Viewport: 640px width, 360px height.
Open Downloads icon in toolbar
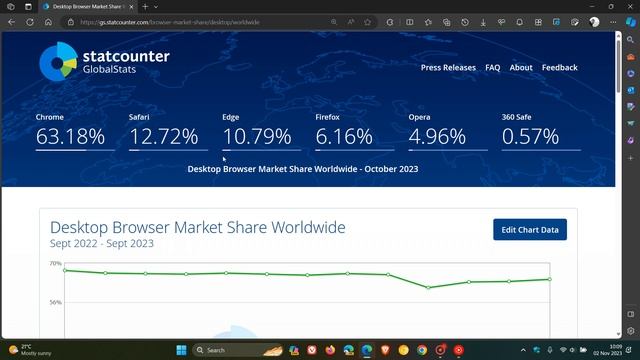(483, 22)
